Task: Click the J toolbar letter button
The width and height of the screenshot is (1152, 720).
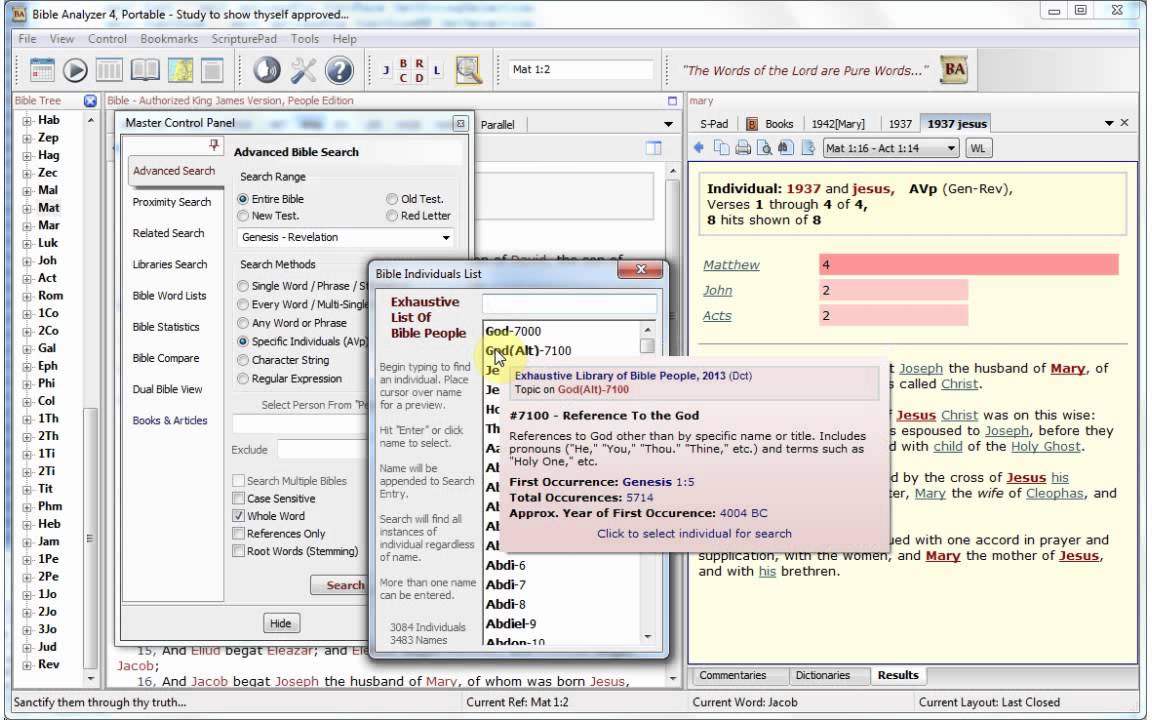Action: (386, 71)
